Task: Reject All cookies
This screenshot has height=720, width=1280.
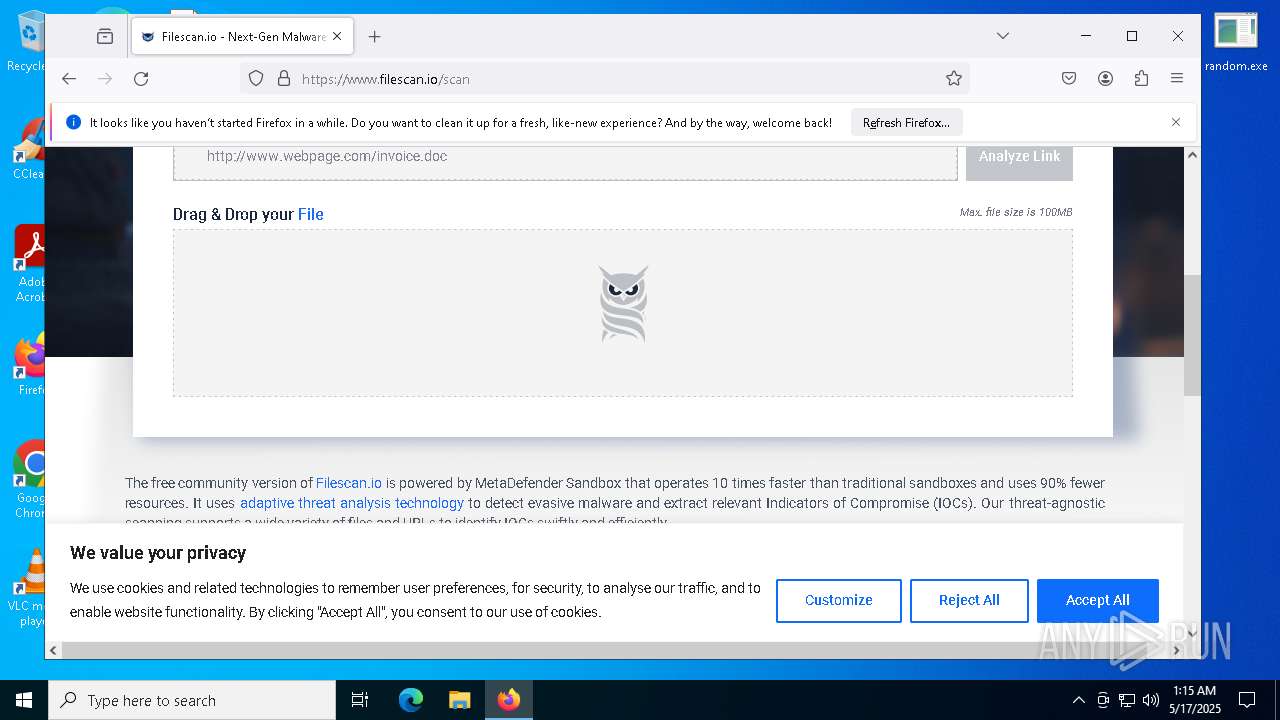Action: pos(969,600)
